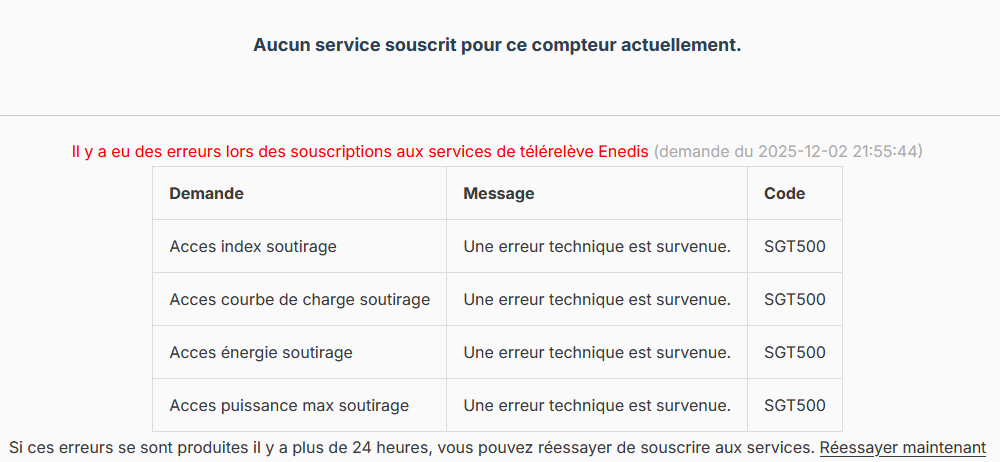Image resolution: width=1000 pixels, height=462 pixels.
Task: Click the red Enedis subscription error text
Action: (360, 152)
